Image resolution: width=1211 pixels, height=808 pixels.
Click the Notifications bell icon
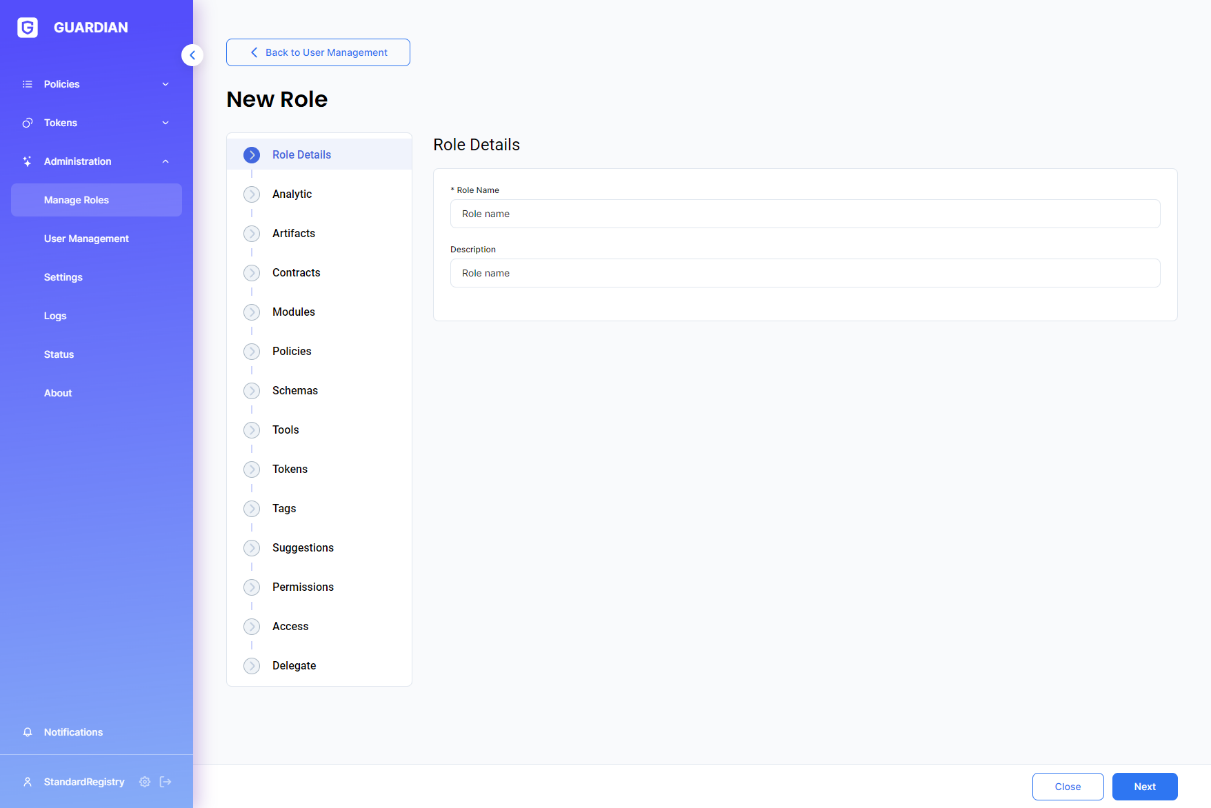click(28, 732)
